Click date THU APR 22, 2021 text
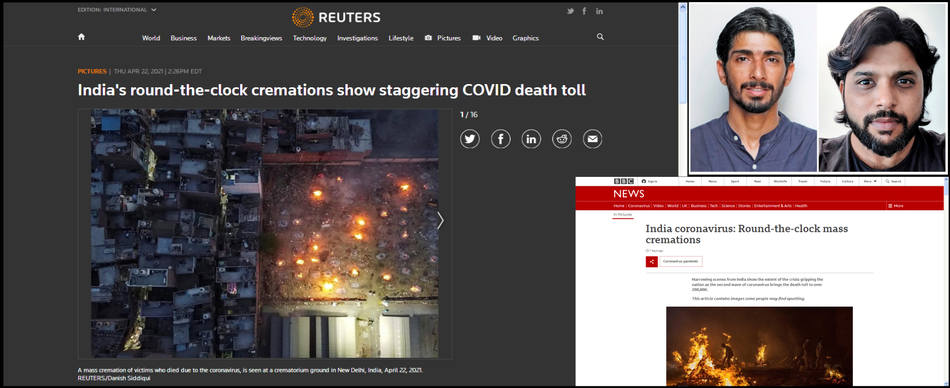This screenshot has width=950, height=388. click(x=139, y=72)
